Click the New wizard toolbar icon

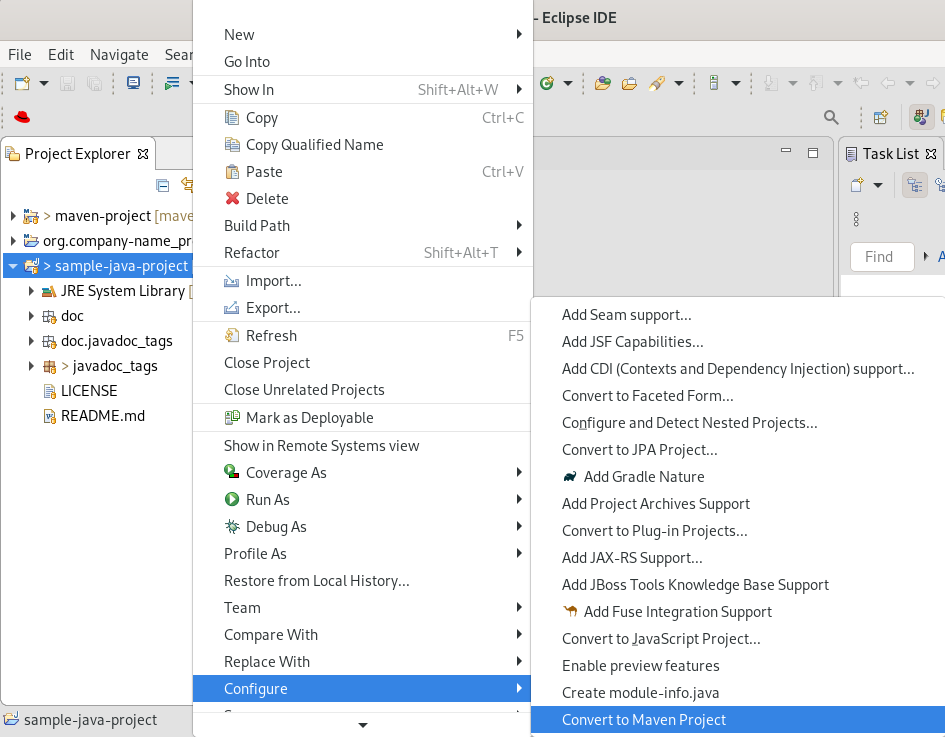(22, 83)
